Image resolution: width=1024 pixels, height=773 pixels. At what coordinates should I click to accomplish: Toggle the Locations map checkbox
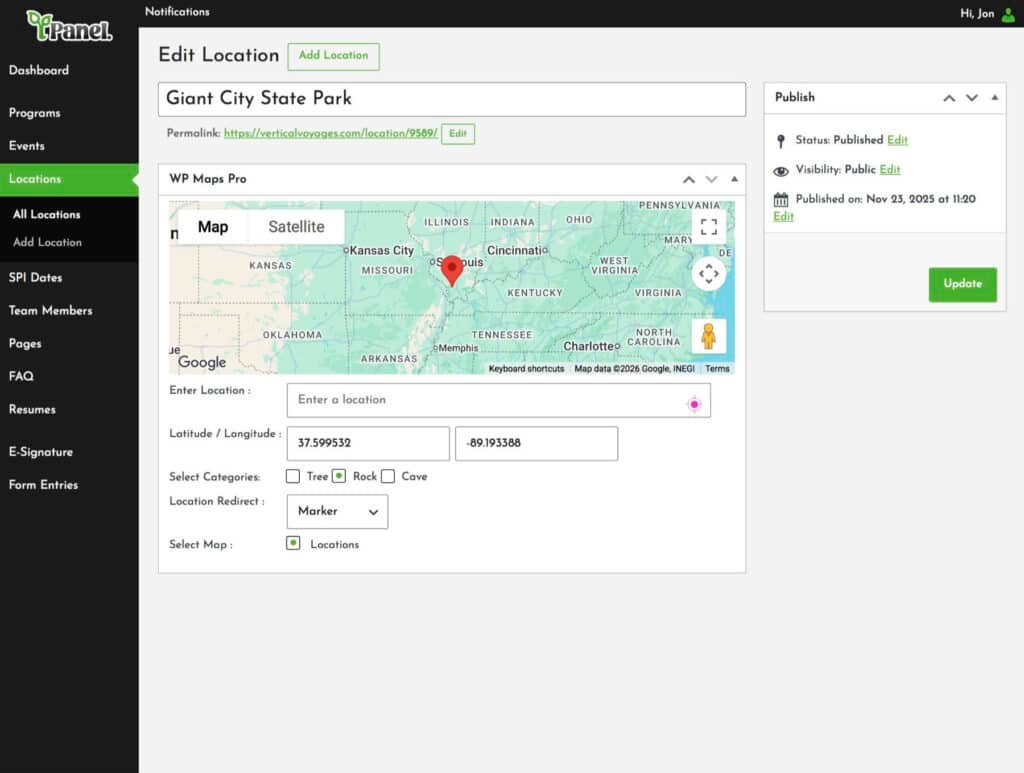click(x=293, y=543)
